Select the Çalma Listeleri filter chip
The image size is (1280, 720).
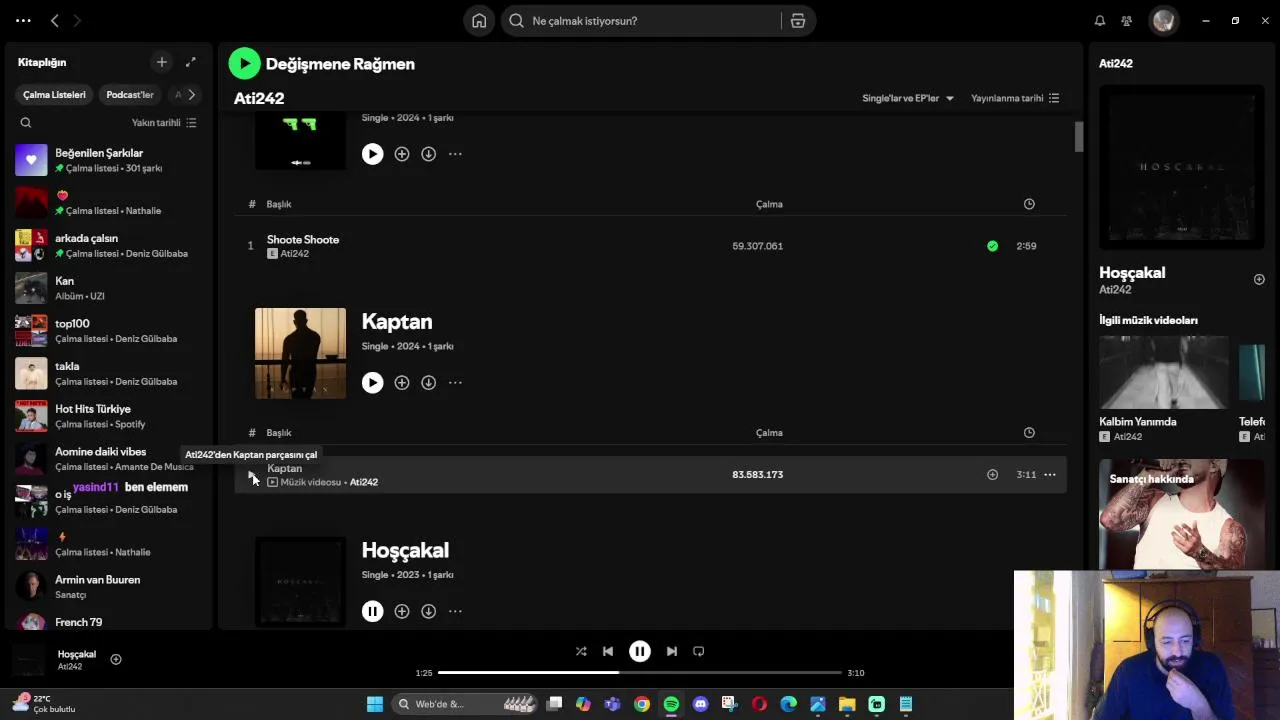55,95
